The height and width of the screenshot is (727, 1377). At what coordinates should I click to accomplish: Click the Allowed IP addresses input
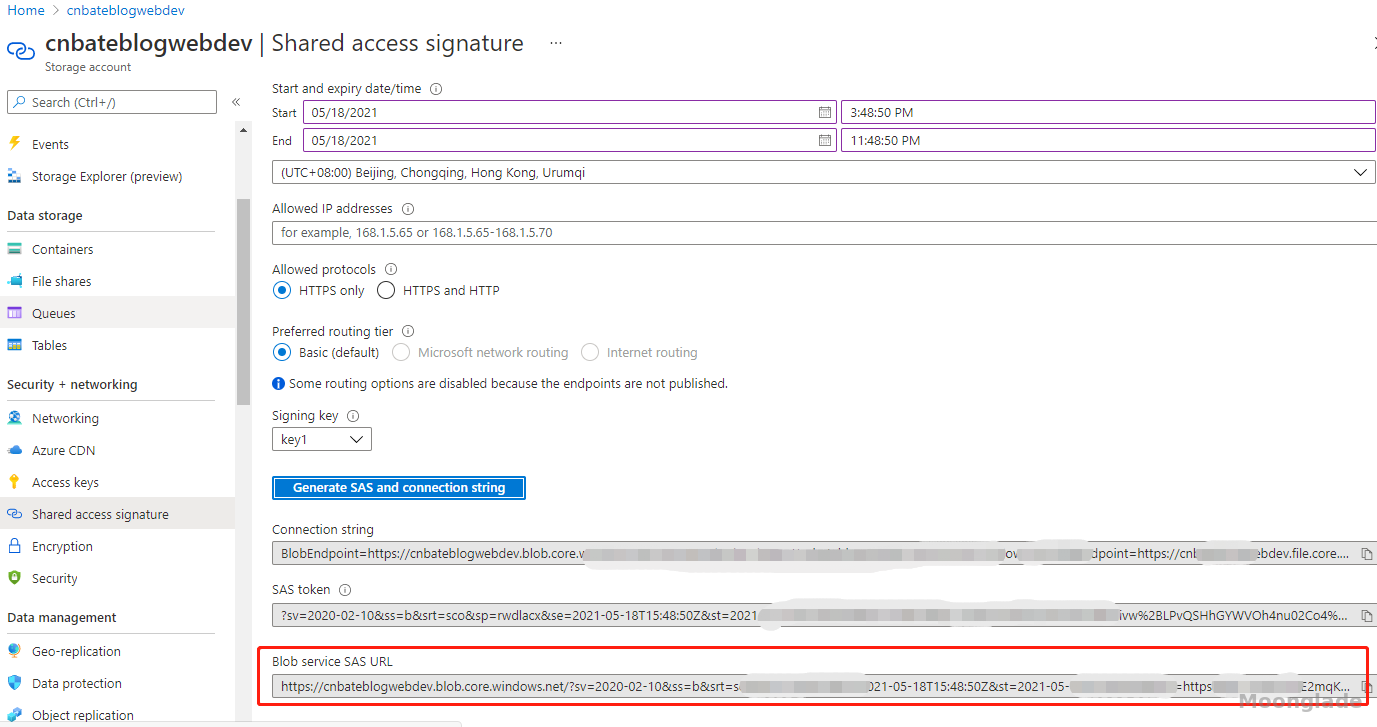(x=823, y=232)
